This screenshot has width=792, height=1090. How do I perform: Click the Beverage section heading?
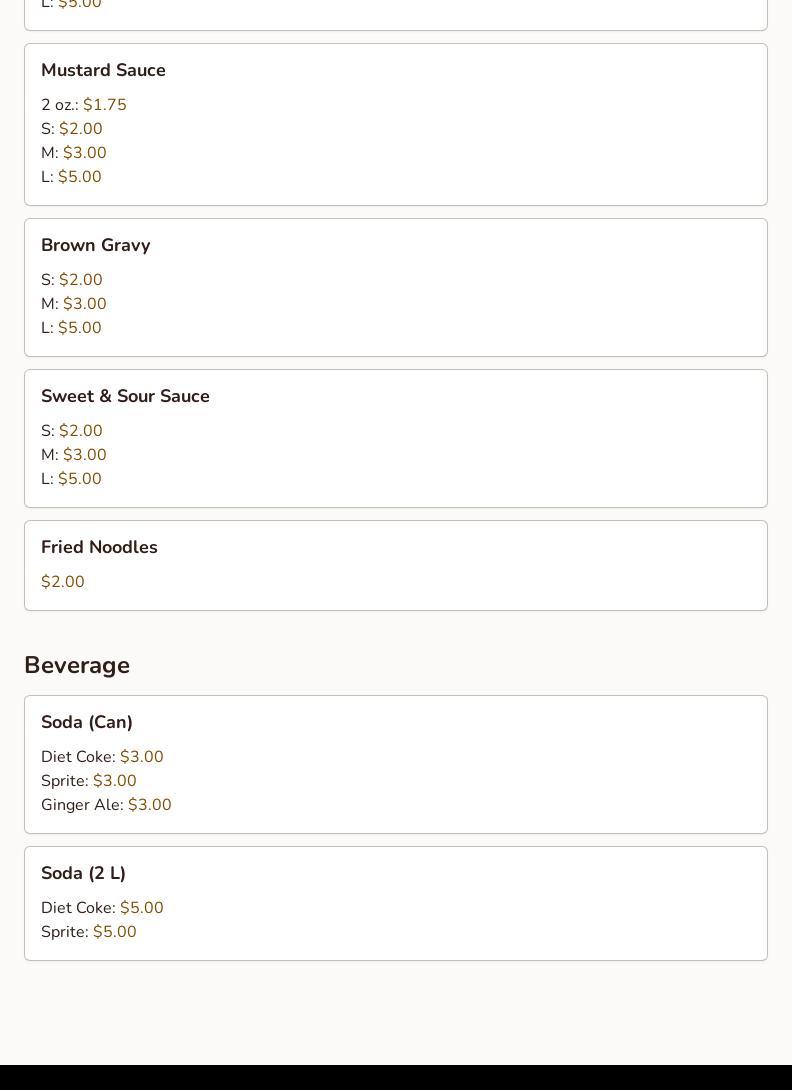point(77,665)
